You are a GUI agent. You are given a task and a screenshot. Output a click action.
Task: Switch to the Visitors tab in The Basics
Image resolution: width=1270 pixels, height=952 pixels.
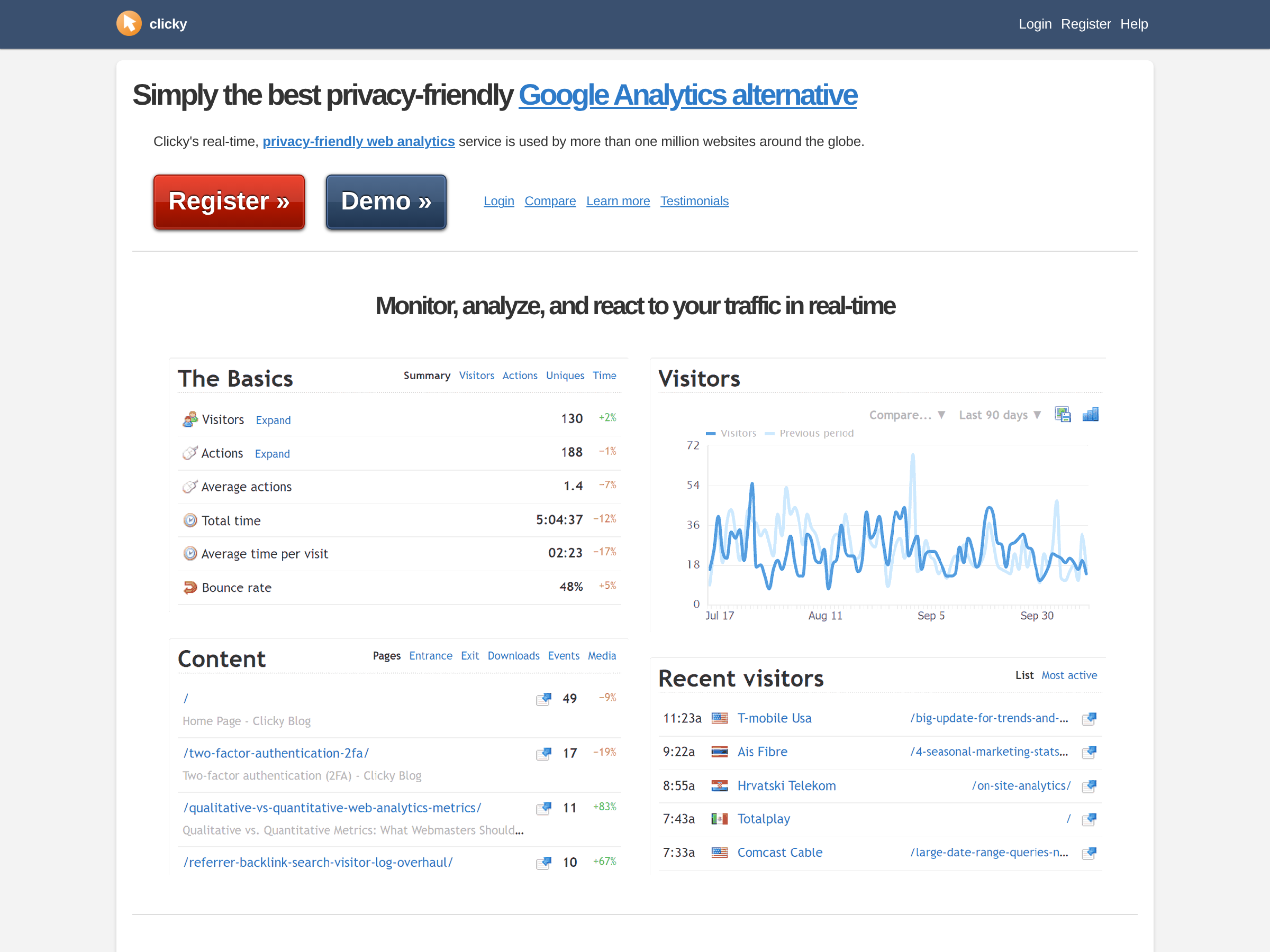coord(477,376)
